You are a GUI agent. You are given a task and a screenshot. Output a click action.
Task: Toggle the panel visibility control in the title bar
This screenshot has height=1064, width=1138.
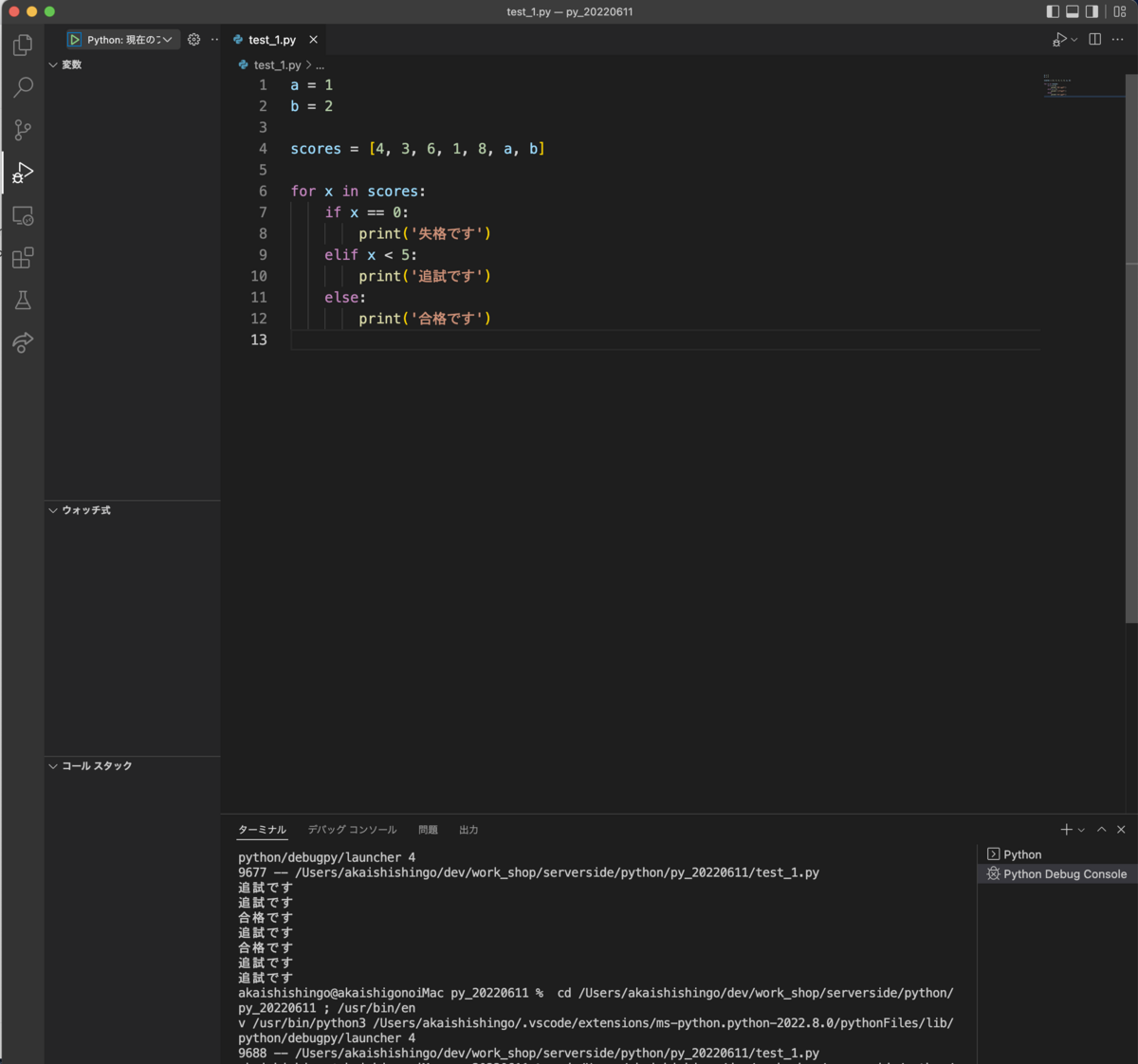tap(1073, 11)
